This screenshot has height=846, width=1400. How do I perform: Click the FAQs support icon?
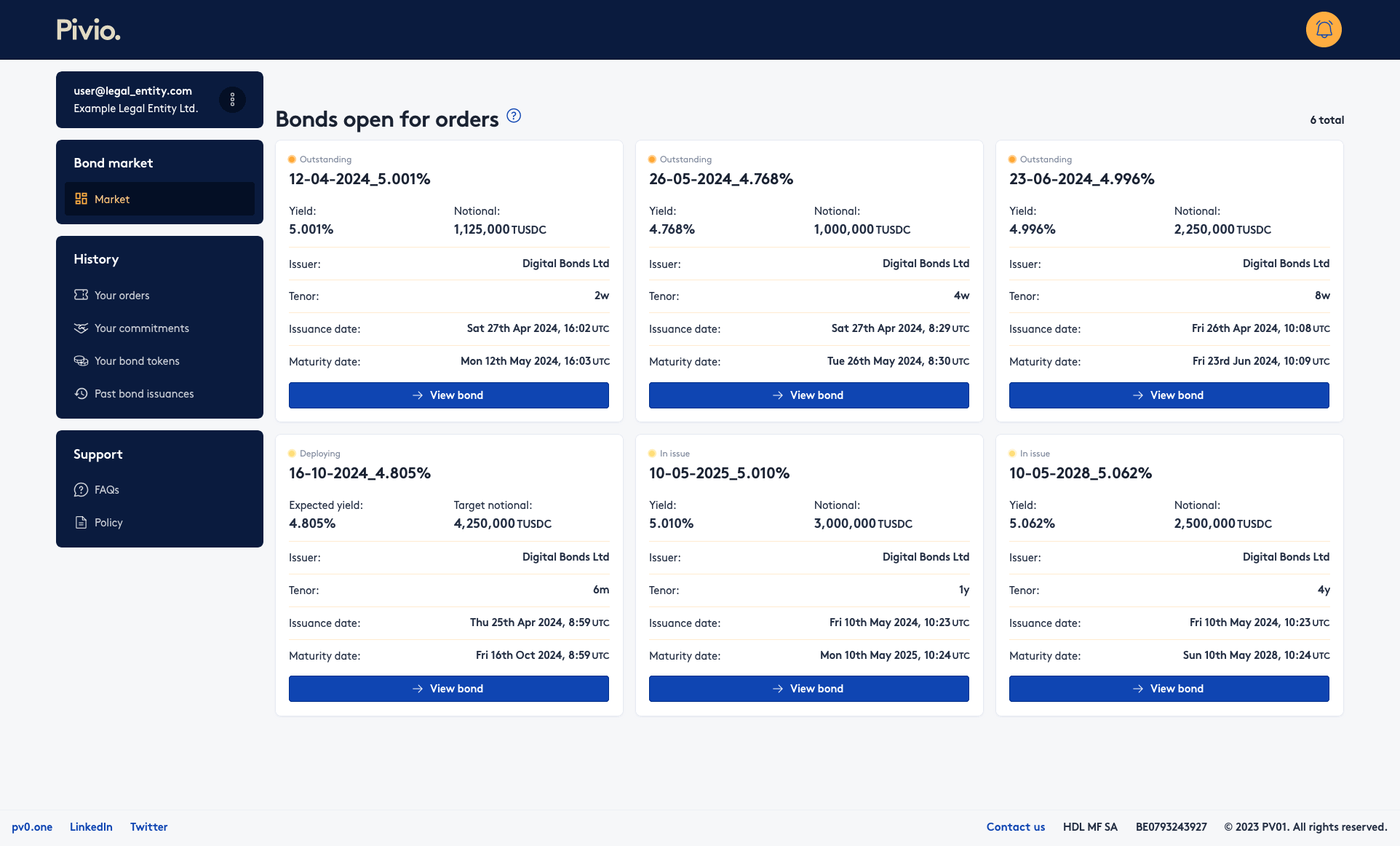[81, 490]
